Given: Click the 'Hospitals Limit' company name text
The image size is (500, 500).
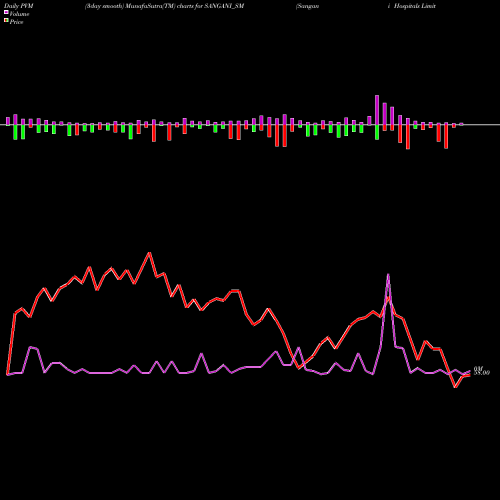Looking at the screenshot, I should pos(415,6).
